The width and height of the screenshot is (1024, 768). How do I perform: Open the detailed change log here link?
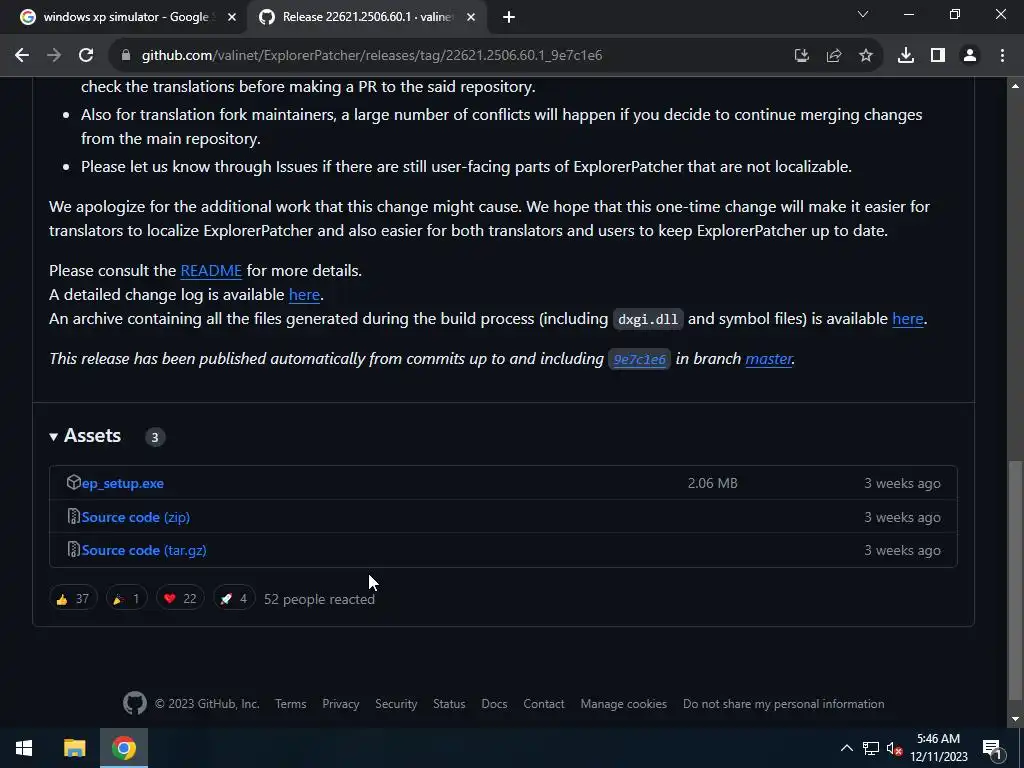pyautogui.click(x=304, y=295)
